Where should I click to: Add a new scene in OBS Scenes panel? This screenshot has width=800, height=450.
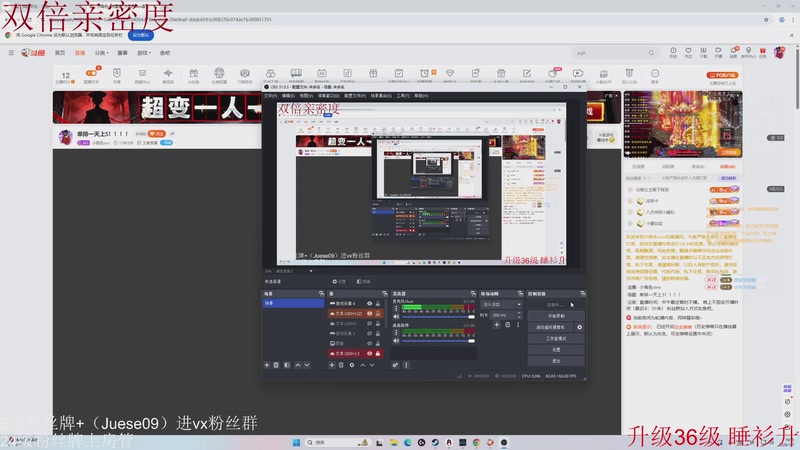click(267, 365)
